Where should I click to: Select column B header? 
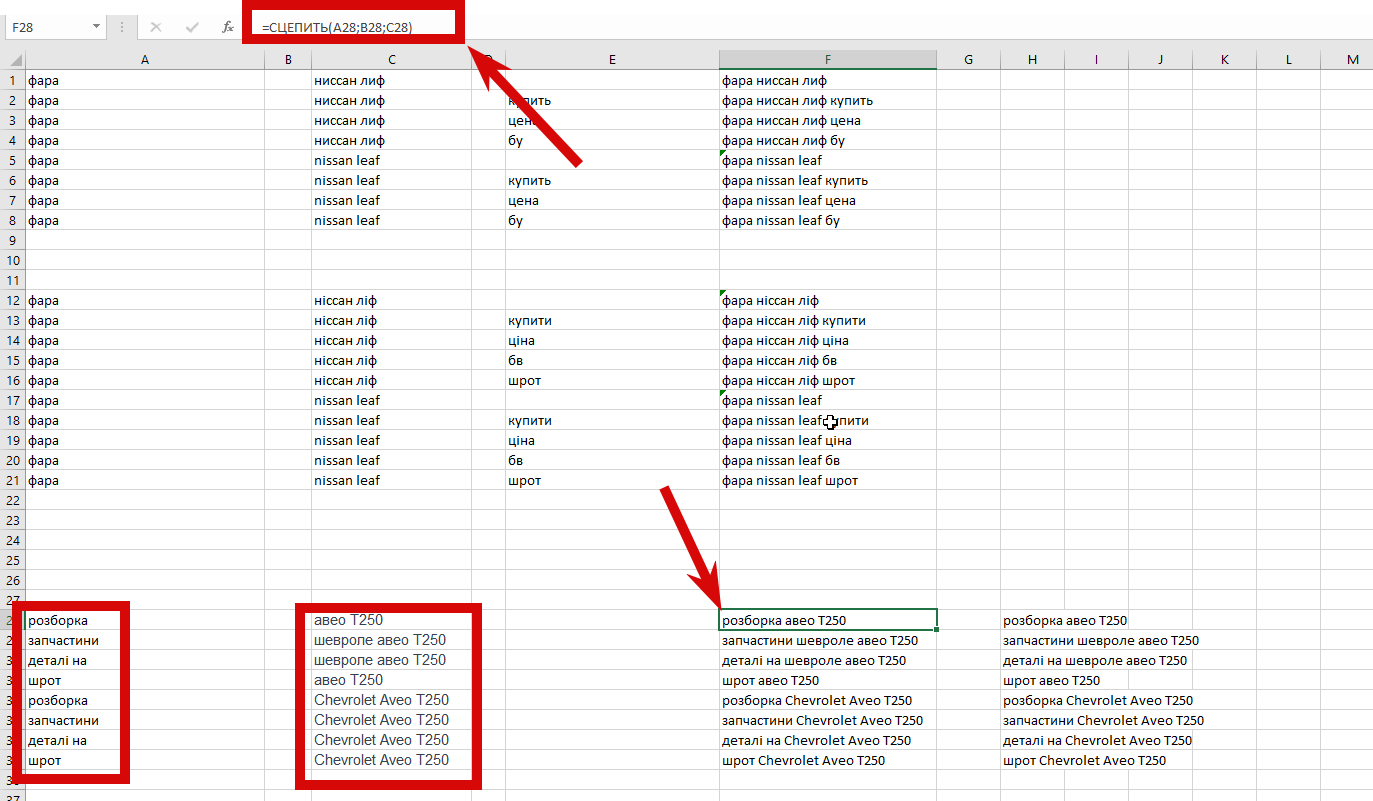coord(288,60)
